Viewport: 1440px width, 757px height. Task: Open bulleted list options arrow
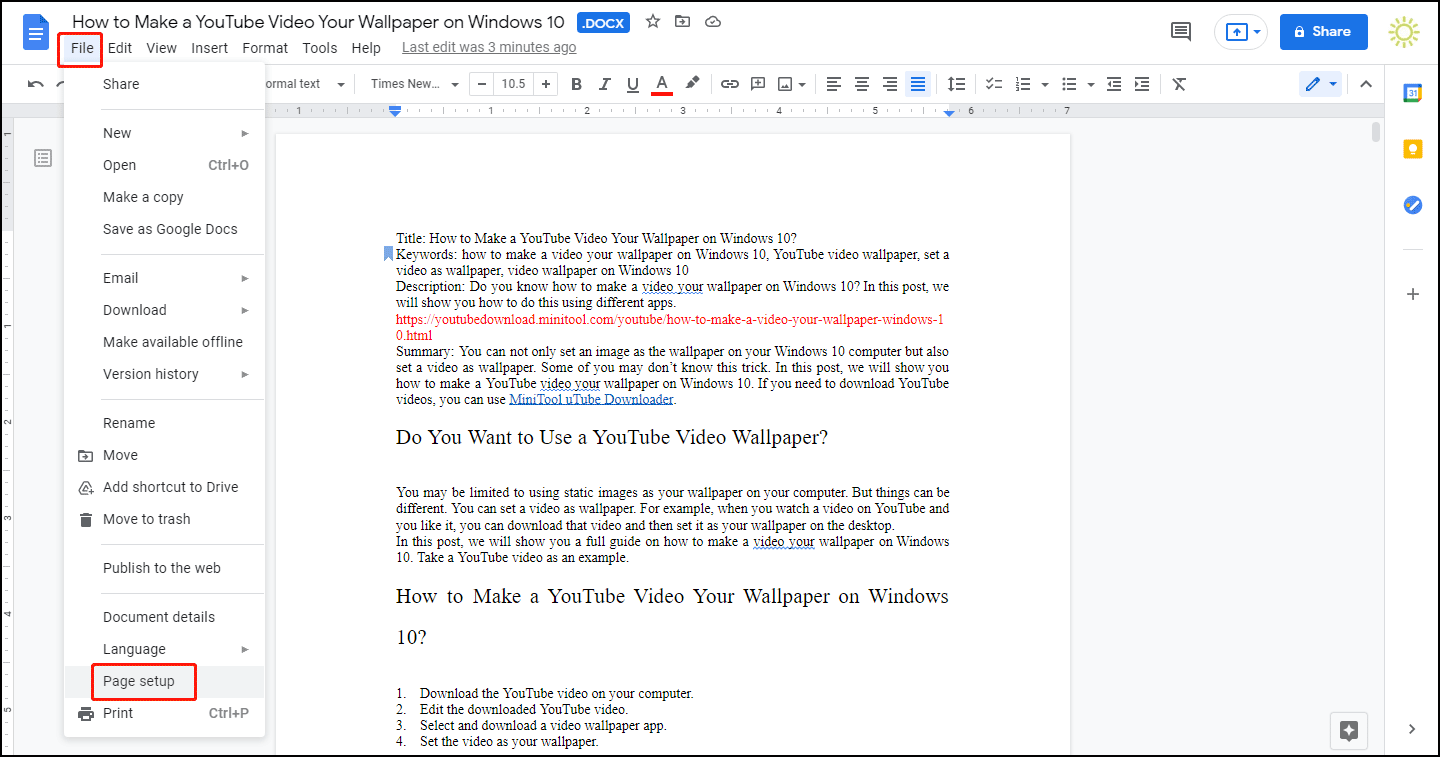[x=1090, y=85]
